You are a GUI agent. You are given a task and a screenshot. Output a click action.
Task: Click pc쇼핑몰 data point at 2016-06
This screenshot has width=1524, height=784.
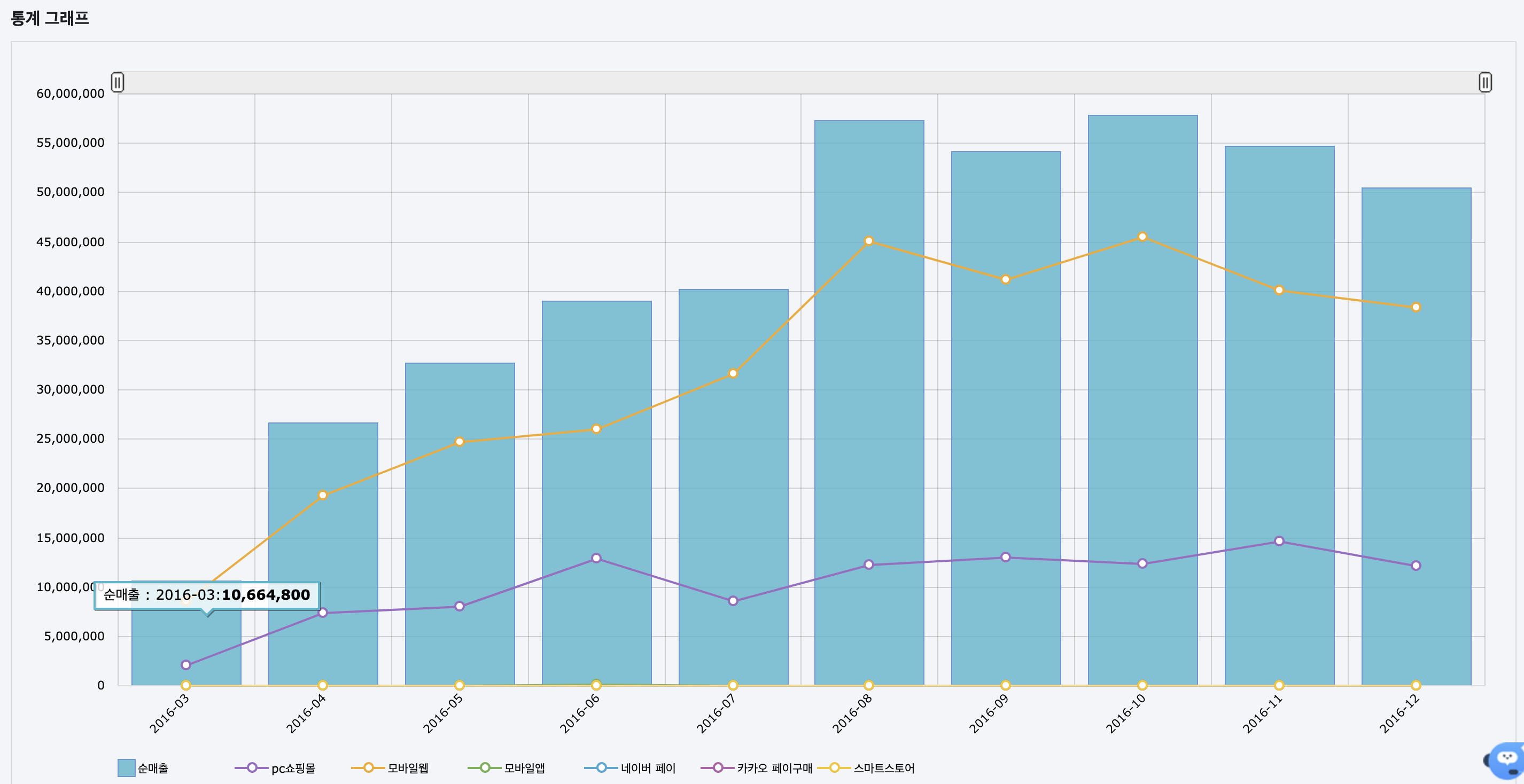(x=596, y=558)
